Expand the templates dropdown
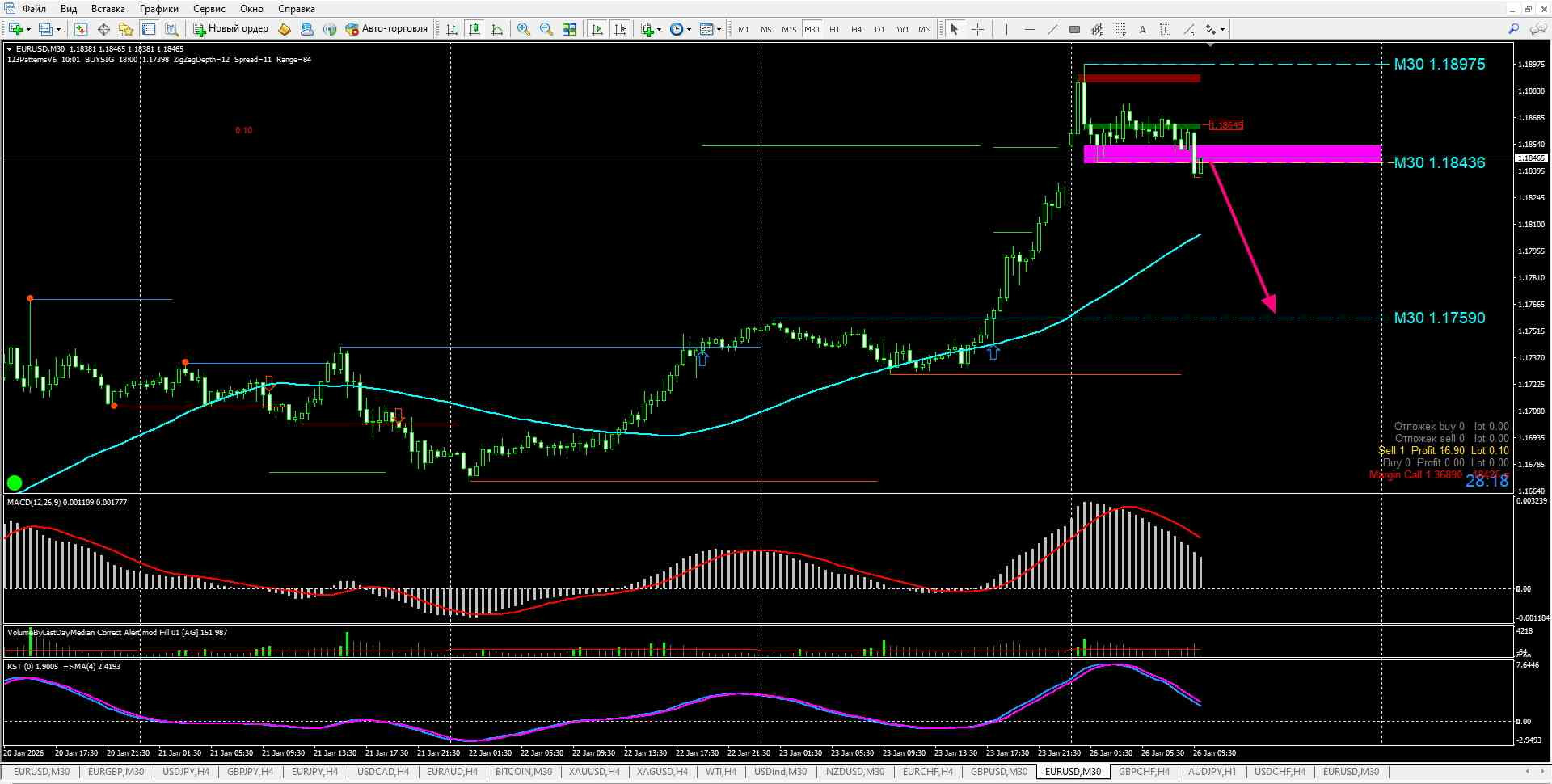This screenshot has height=784, width=1552. point(719,30)
